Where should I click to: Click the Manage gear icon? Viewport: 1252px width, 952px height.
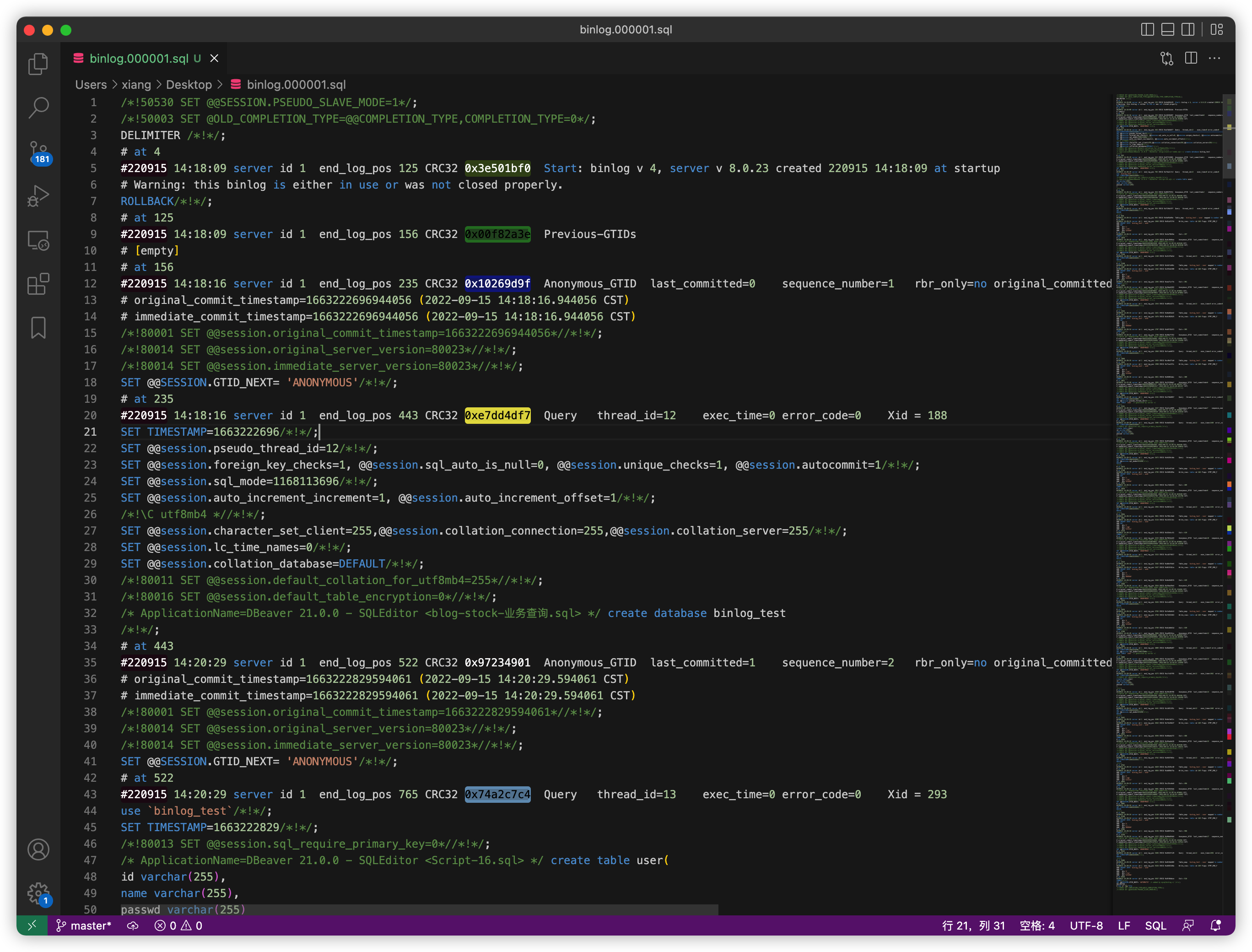[38, 893]
